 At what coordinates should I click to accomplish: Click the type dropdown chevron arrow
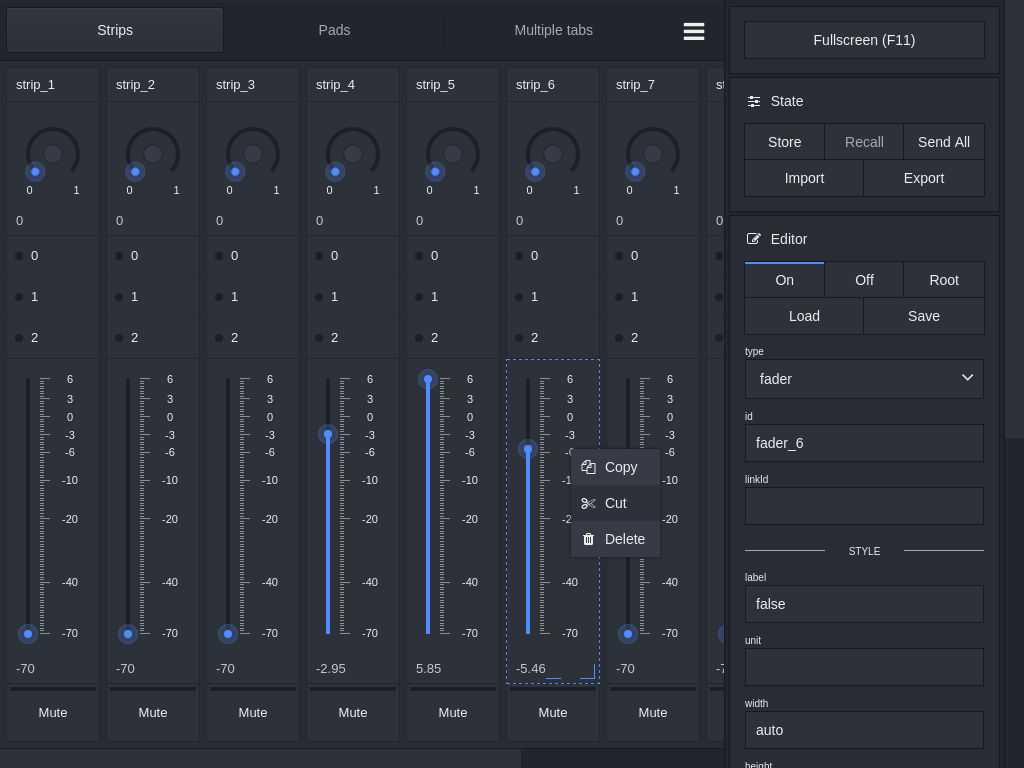click(967, 378)
